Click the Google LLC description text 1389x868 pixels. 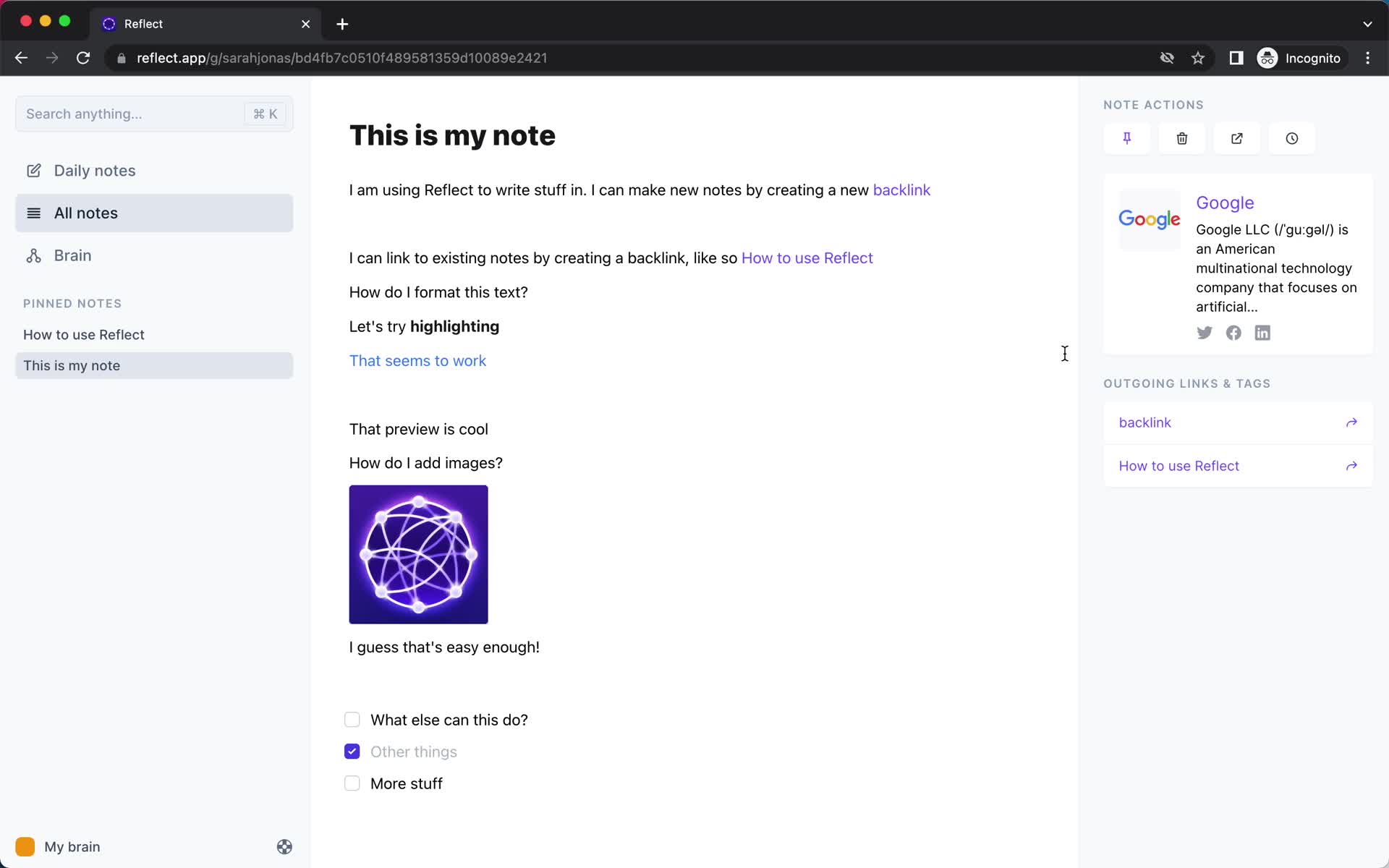coord(1276,268)
